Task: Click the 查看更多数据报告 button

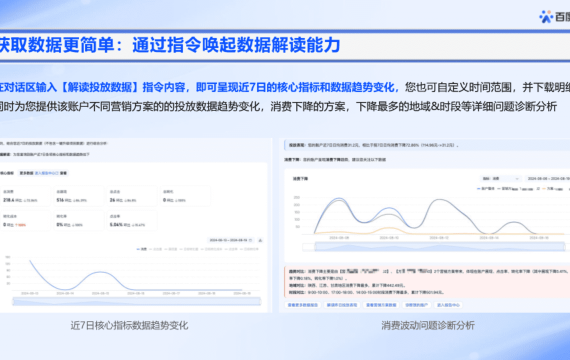Action: click(302, 305)
